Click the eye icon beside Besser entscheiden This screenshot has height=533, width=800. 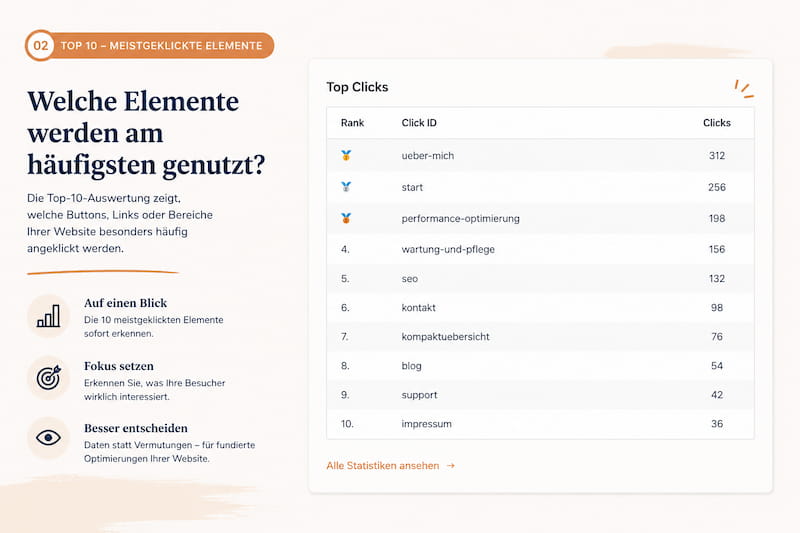click(x=48, y=438)
